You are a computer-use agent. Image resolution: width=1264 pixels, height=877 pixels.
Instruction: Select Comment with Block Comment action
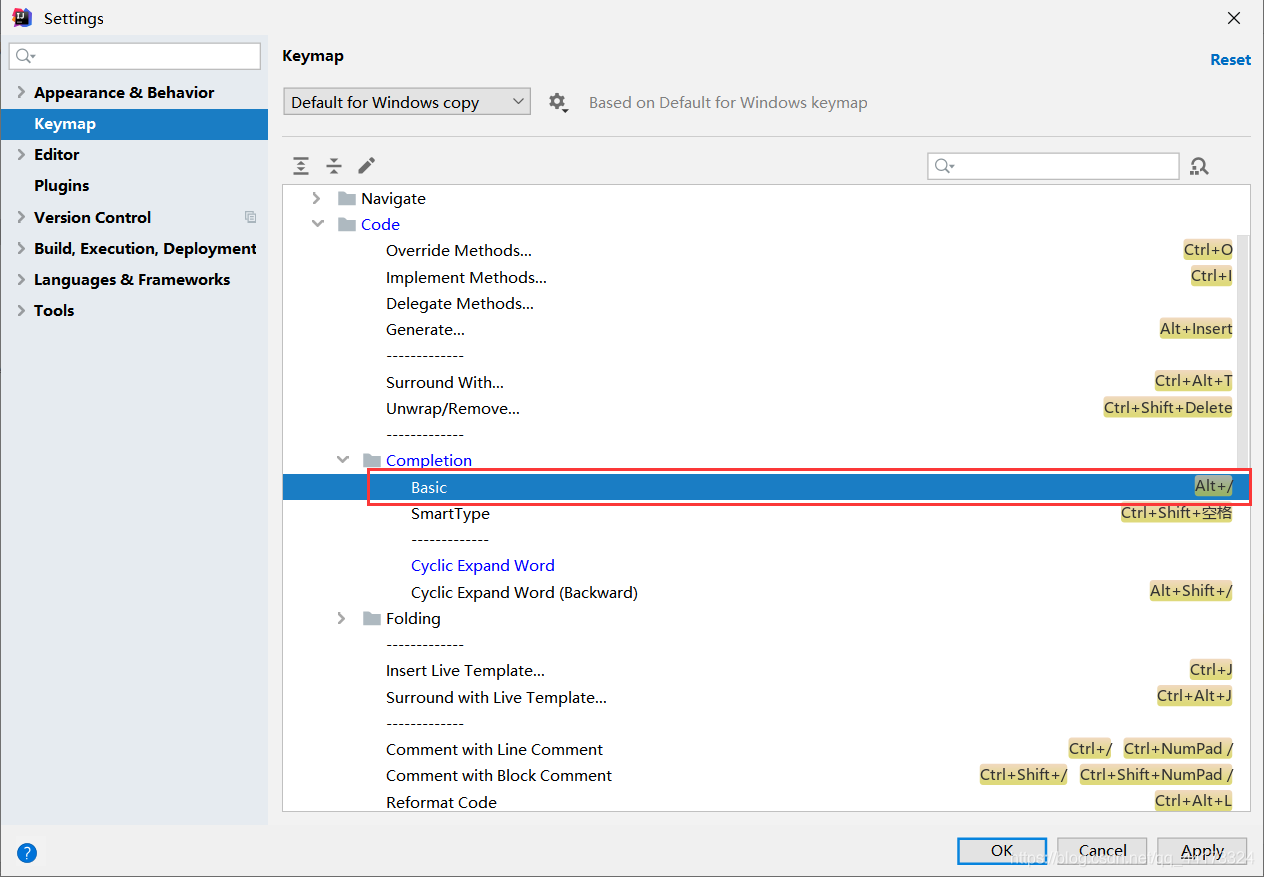[x=499, y=775]
